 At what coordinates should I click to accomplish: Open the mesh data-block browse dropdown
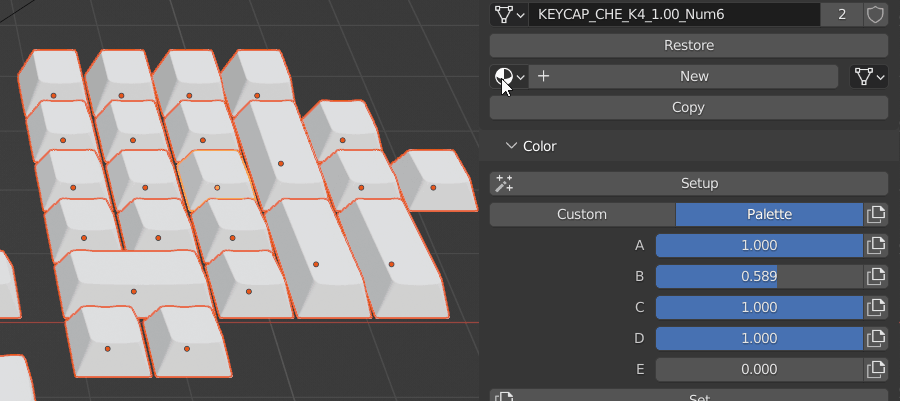click(x=509, y=14)
